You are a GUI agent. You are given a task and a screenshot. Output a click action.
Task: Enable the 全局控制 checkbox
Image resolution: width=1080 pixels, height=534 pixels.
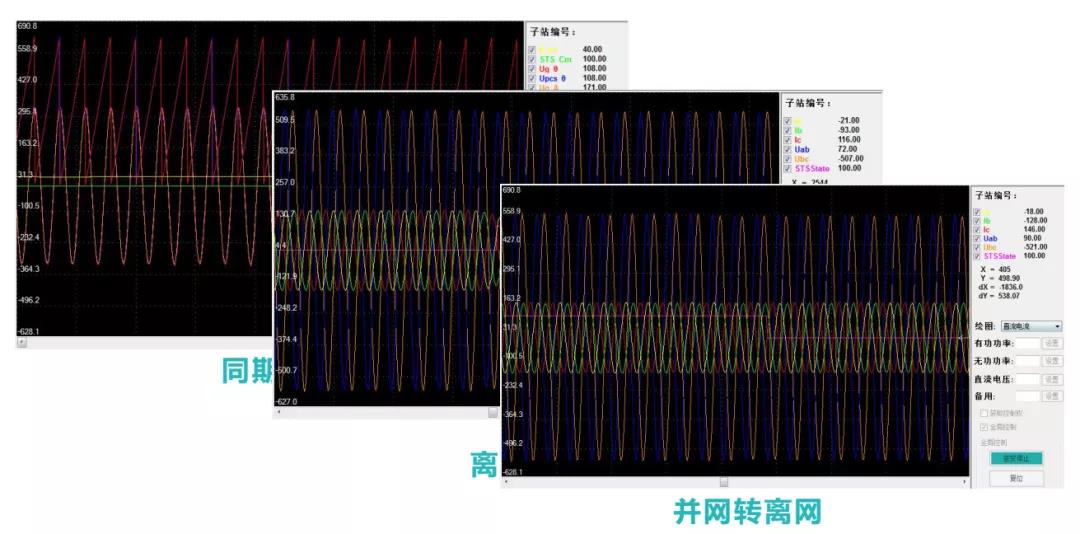click(x=984, y=427)
